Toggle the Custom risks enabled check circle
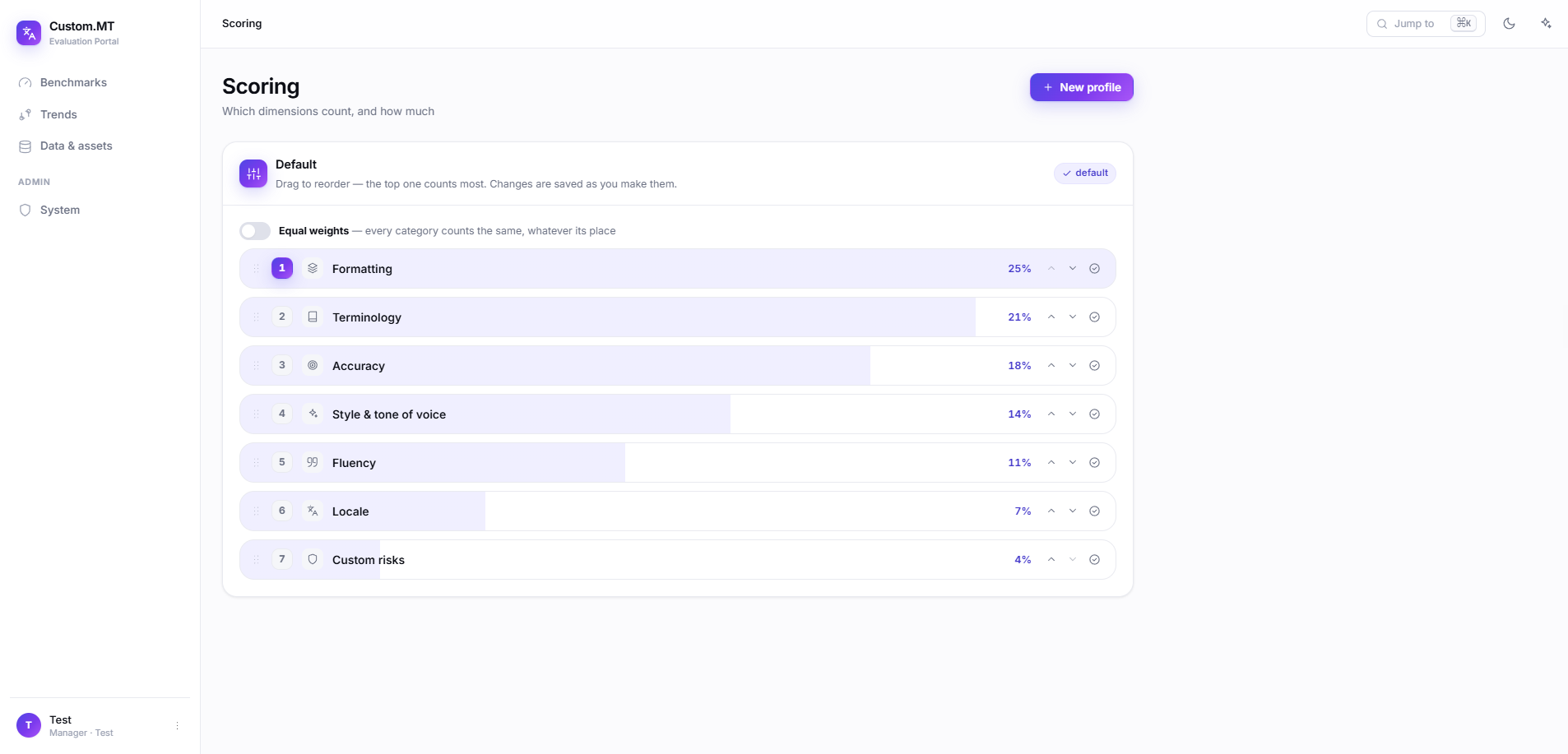Screen dimensions: 1568x754 click(1094, 559)
